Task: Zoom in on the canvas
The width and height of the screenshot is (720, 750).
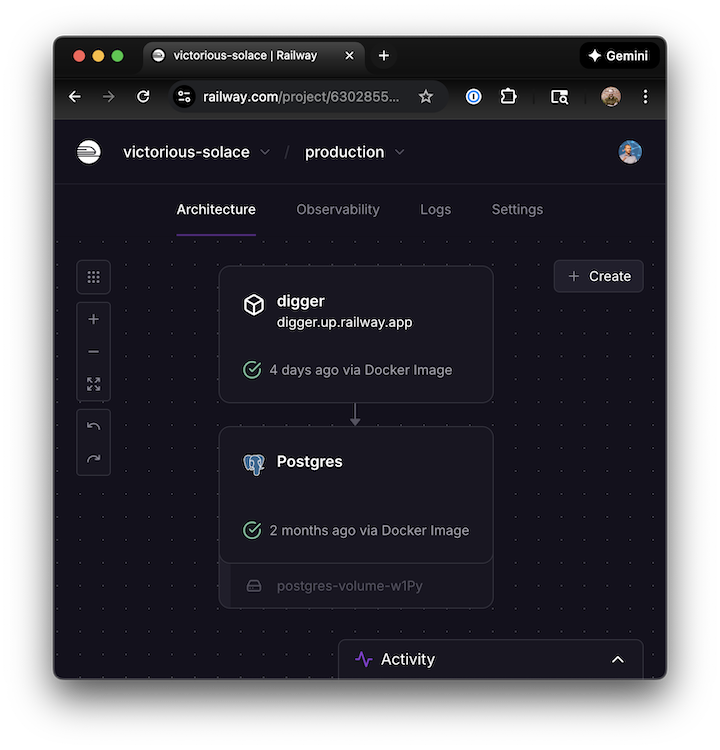Action: click(x=93, y=319)
